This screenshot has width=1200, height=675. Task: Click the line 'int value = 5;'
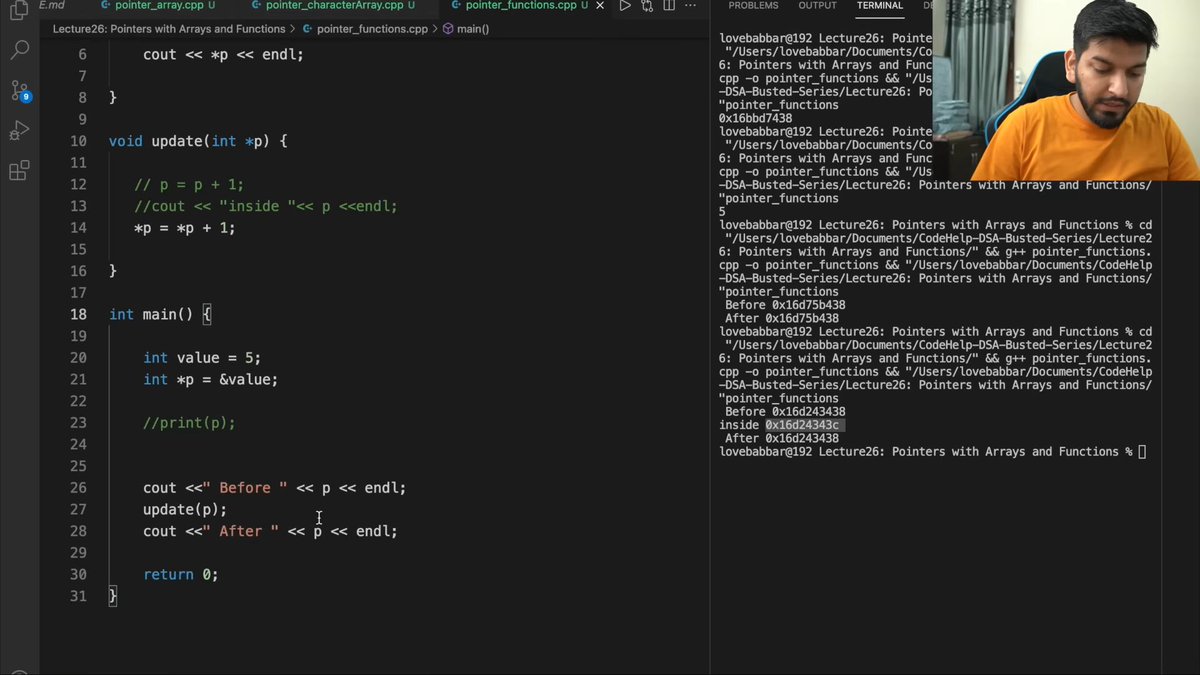click(x=202, y=357)
